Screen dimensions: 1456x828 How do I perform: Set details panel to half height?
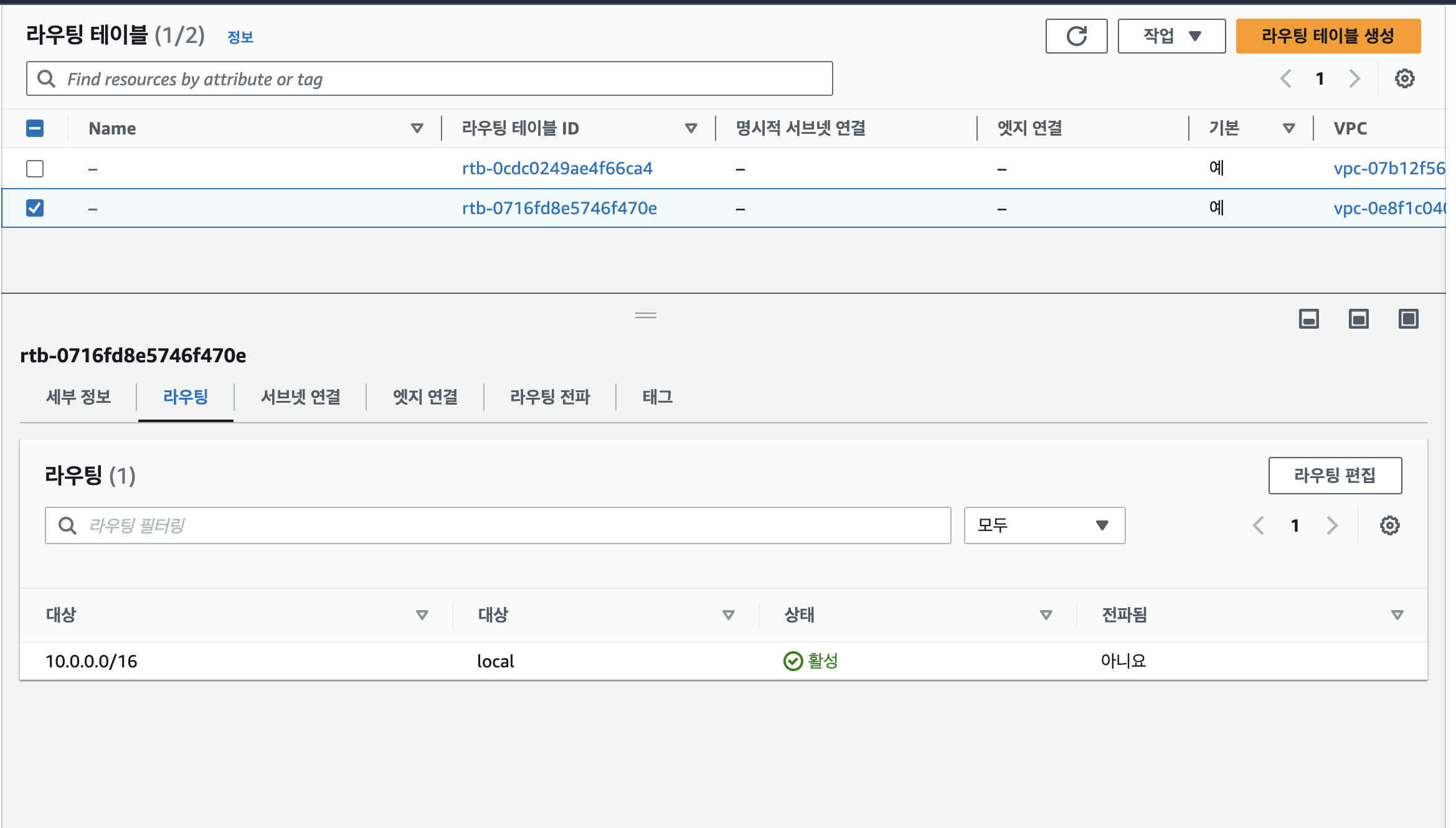pyautogui.click(x=1358, y=319)
